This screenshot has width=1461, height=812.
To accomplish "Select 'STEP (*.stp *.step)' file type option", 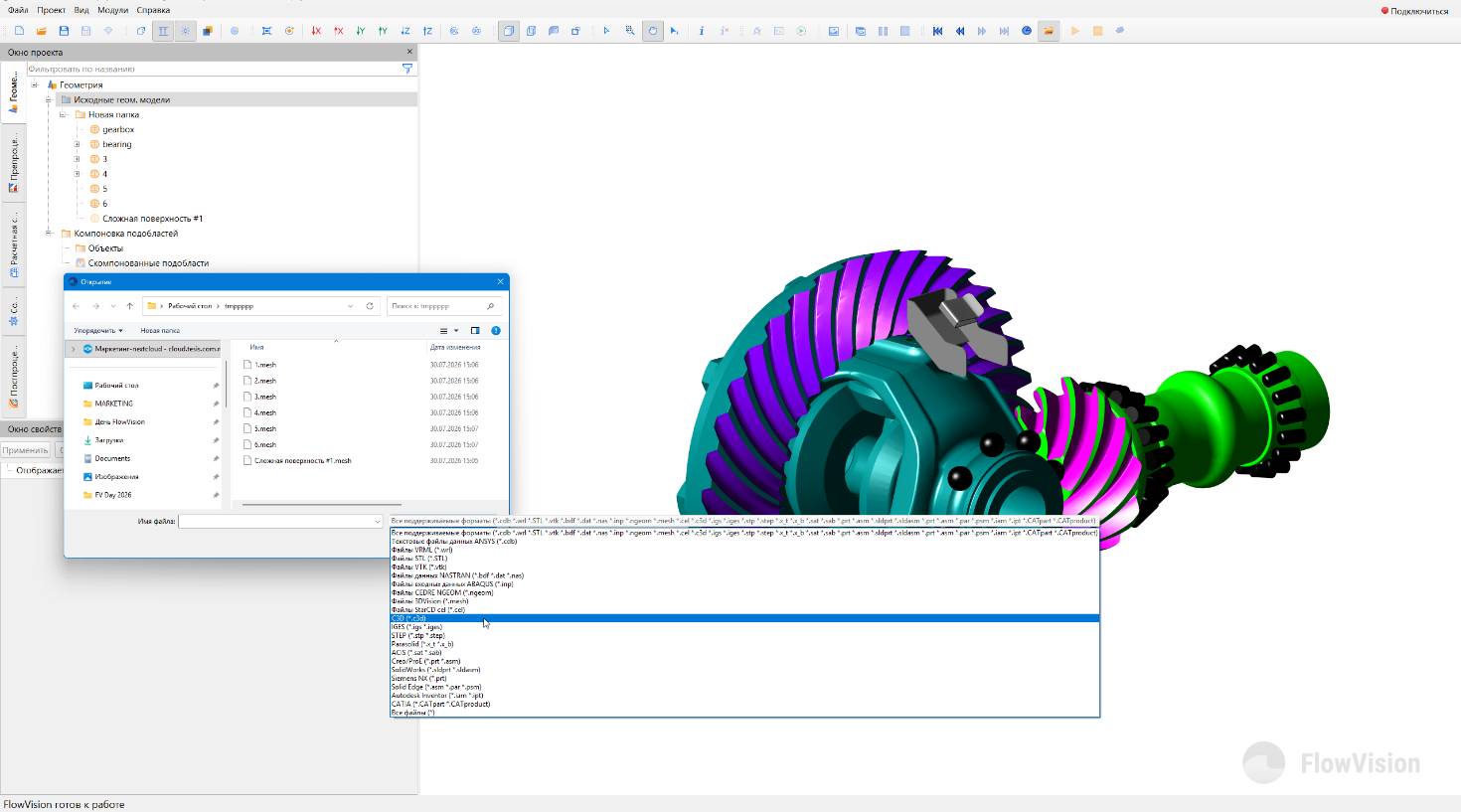I will [x=744, y=635].
